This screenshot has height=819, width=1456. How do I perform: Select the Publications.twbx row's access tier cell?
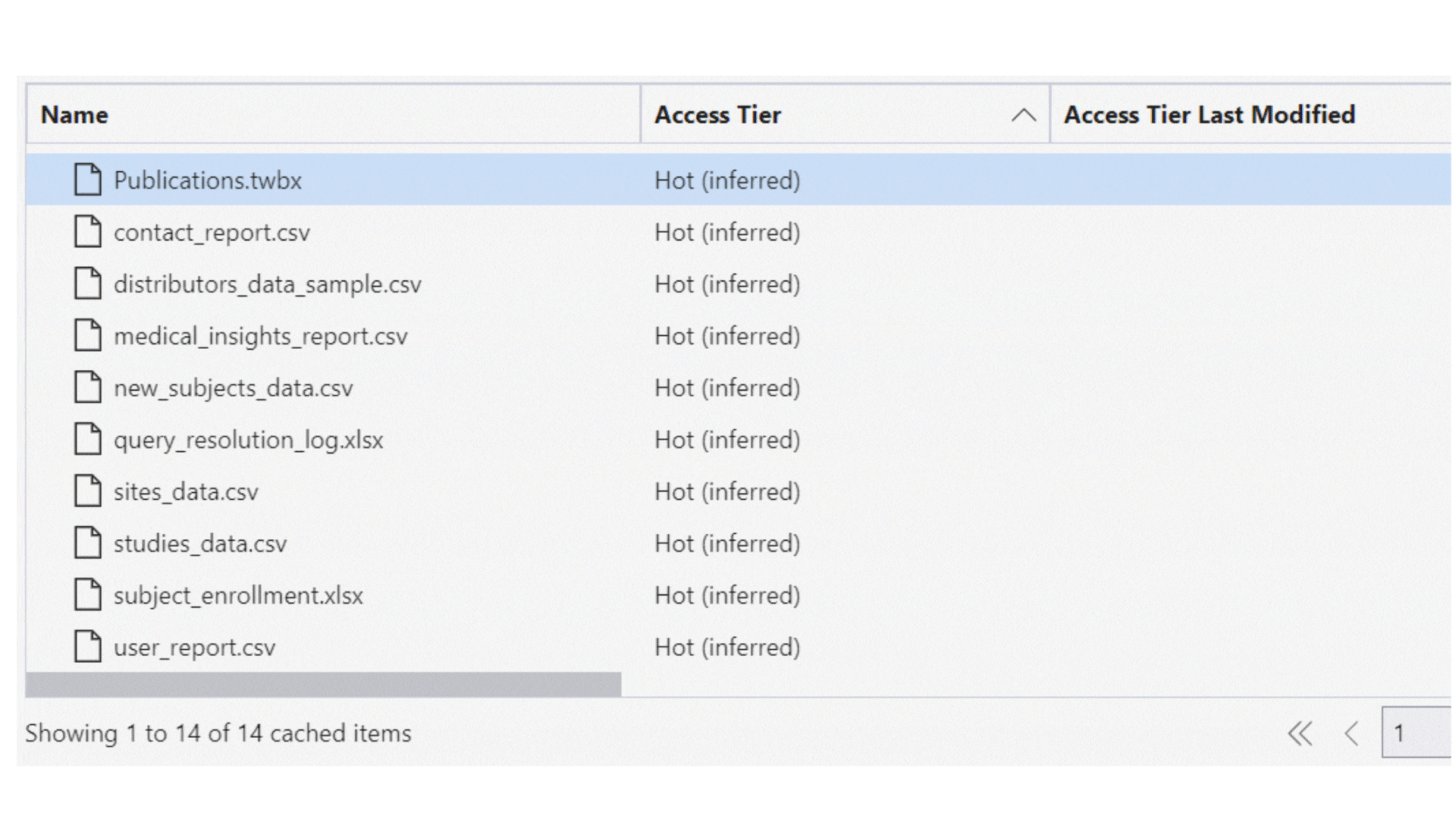click(x=727, y=180)
